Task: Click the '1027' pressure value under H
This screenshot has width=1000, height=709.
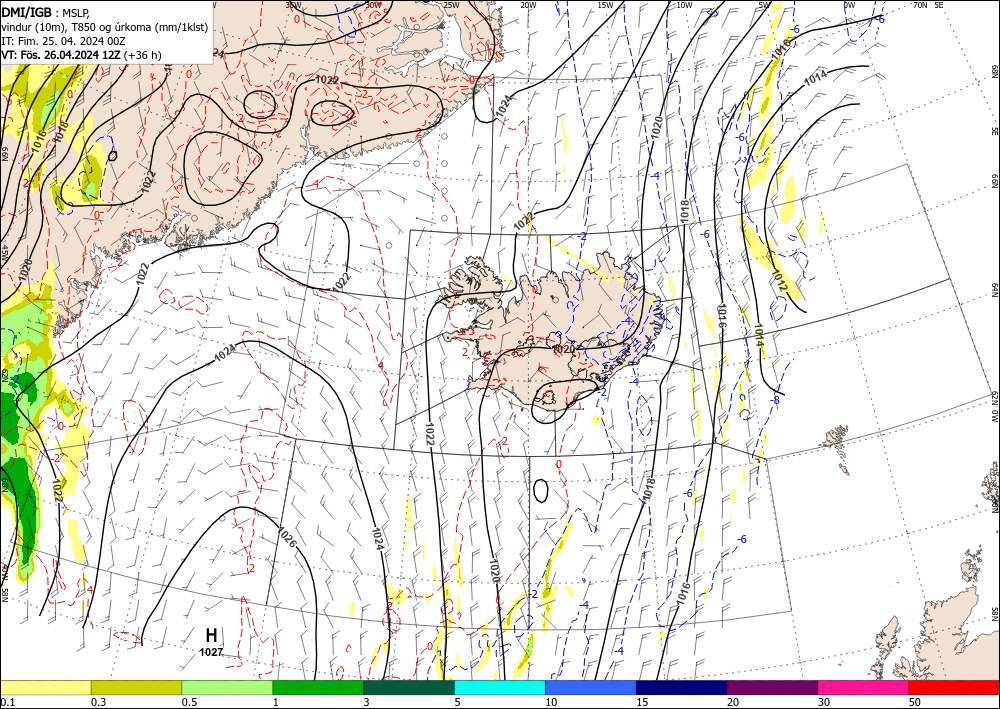Action: click(x=211, y=652)
